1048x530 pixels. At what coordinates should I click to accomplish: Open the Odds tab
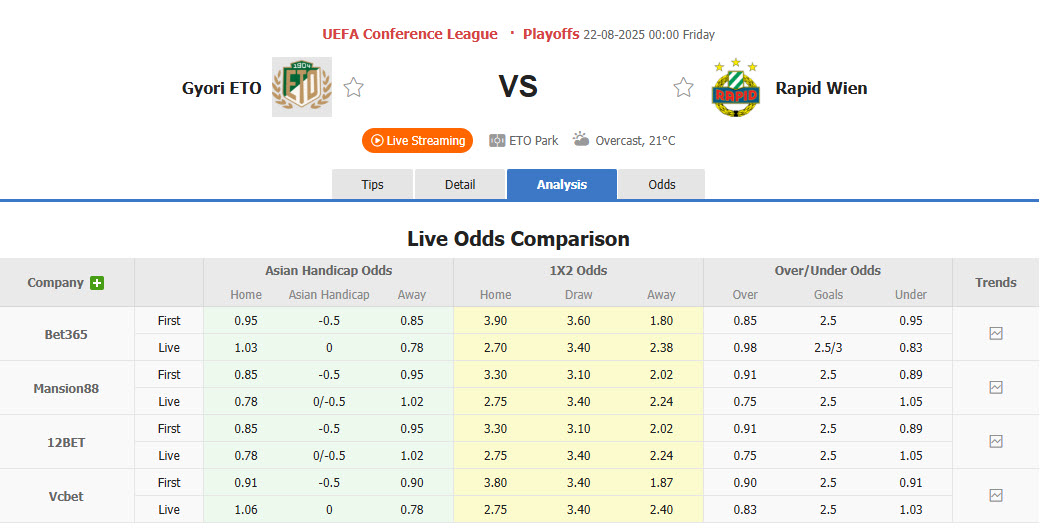pyautogui.click(x=661, y=185)
